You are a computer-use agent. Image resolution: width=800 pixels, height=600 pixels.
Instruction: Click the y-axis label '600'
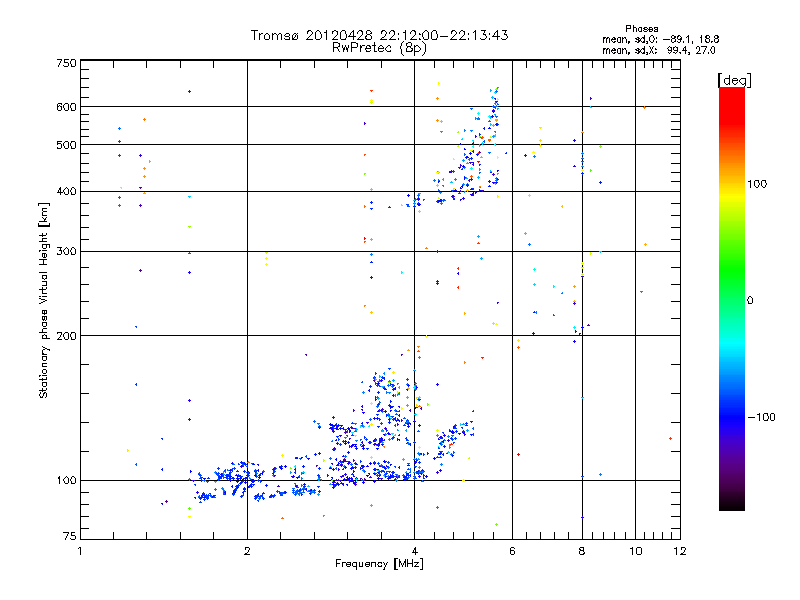click(67, 107)
